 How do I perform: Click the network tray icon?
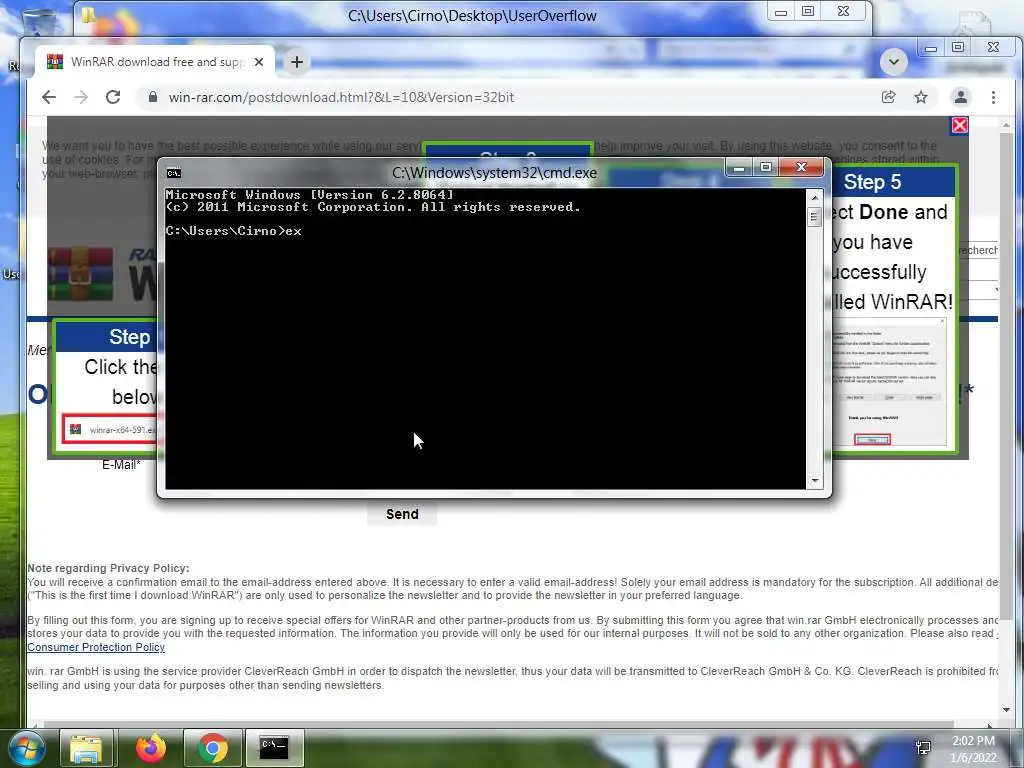click(x=923, y=748)
